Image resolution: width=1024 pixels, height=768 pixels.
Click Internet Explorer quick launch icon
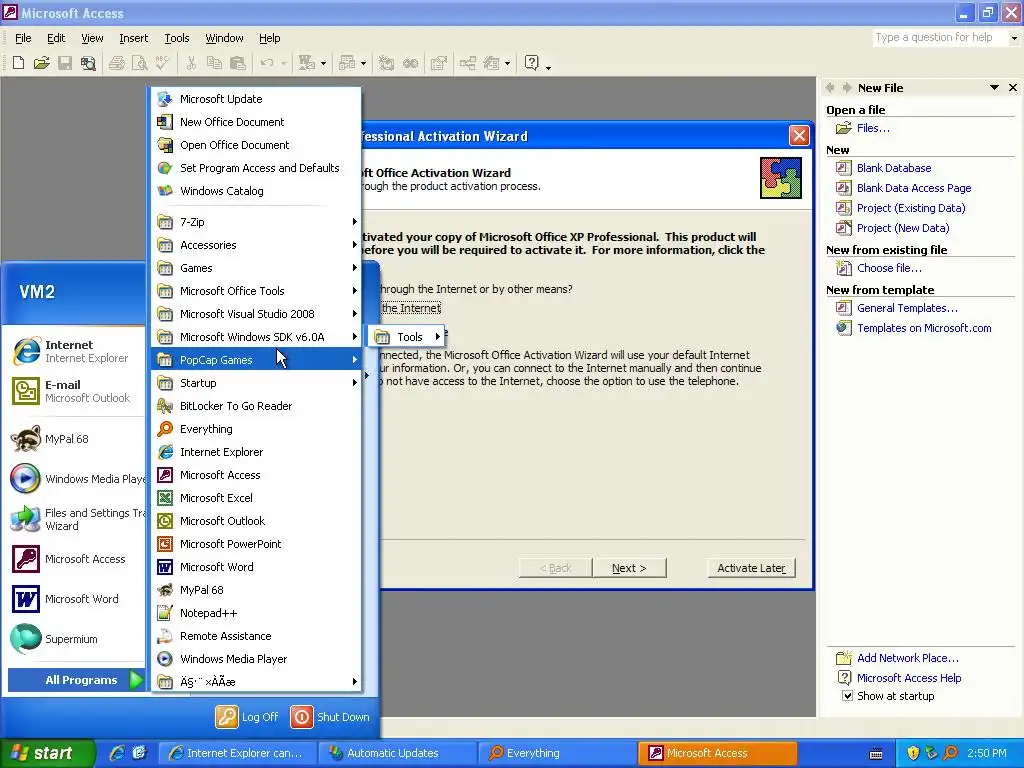[117, 753]
